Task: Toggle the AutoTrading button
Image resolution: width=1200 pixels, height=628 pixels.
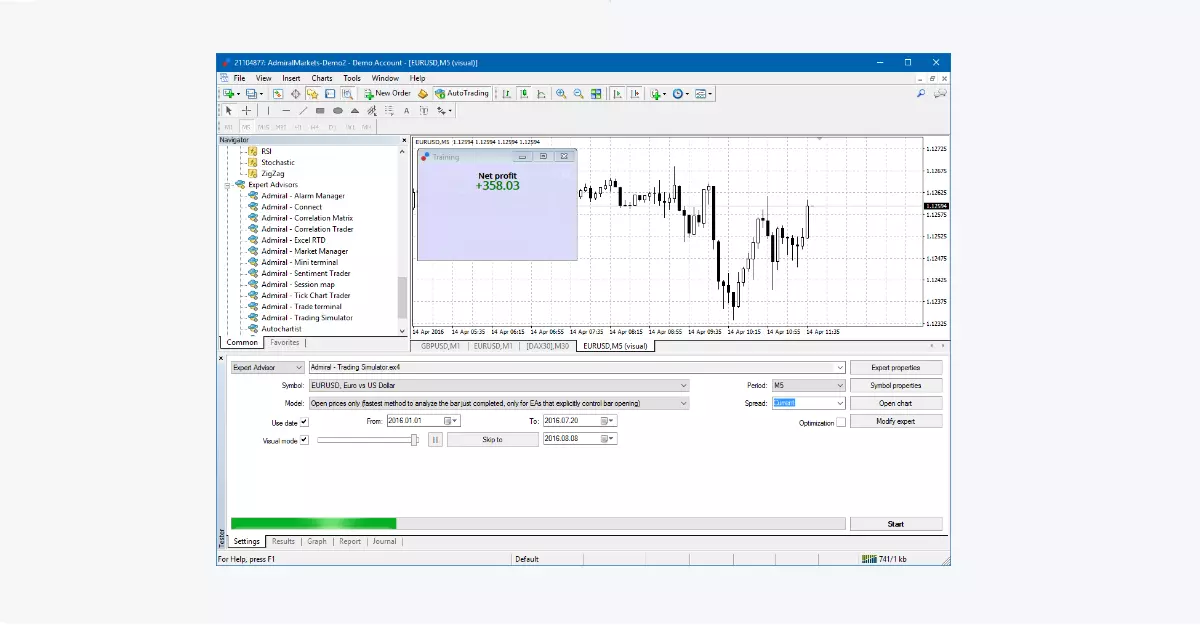Action: pos(462,93)
